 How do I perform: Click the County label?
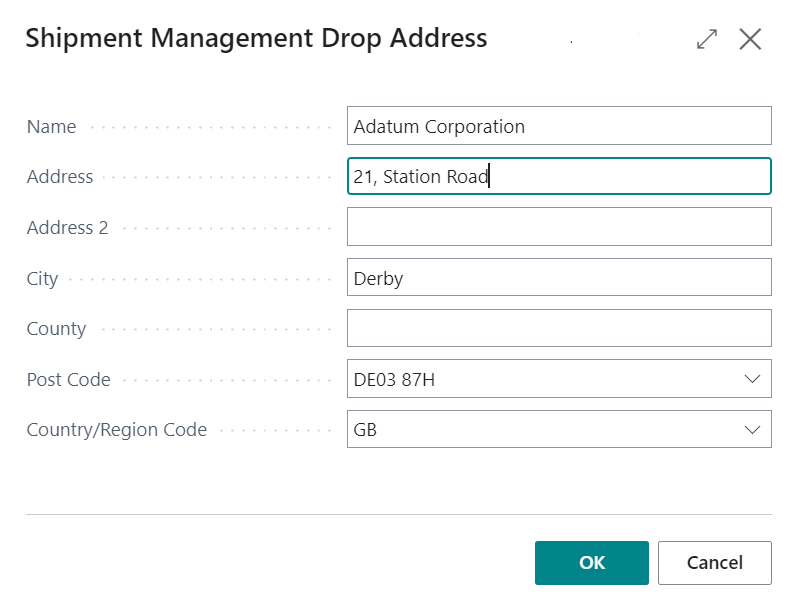(56, 329)
